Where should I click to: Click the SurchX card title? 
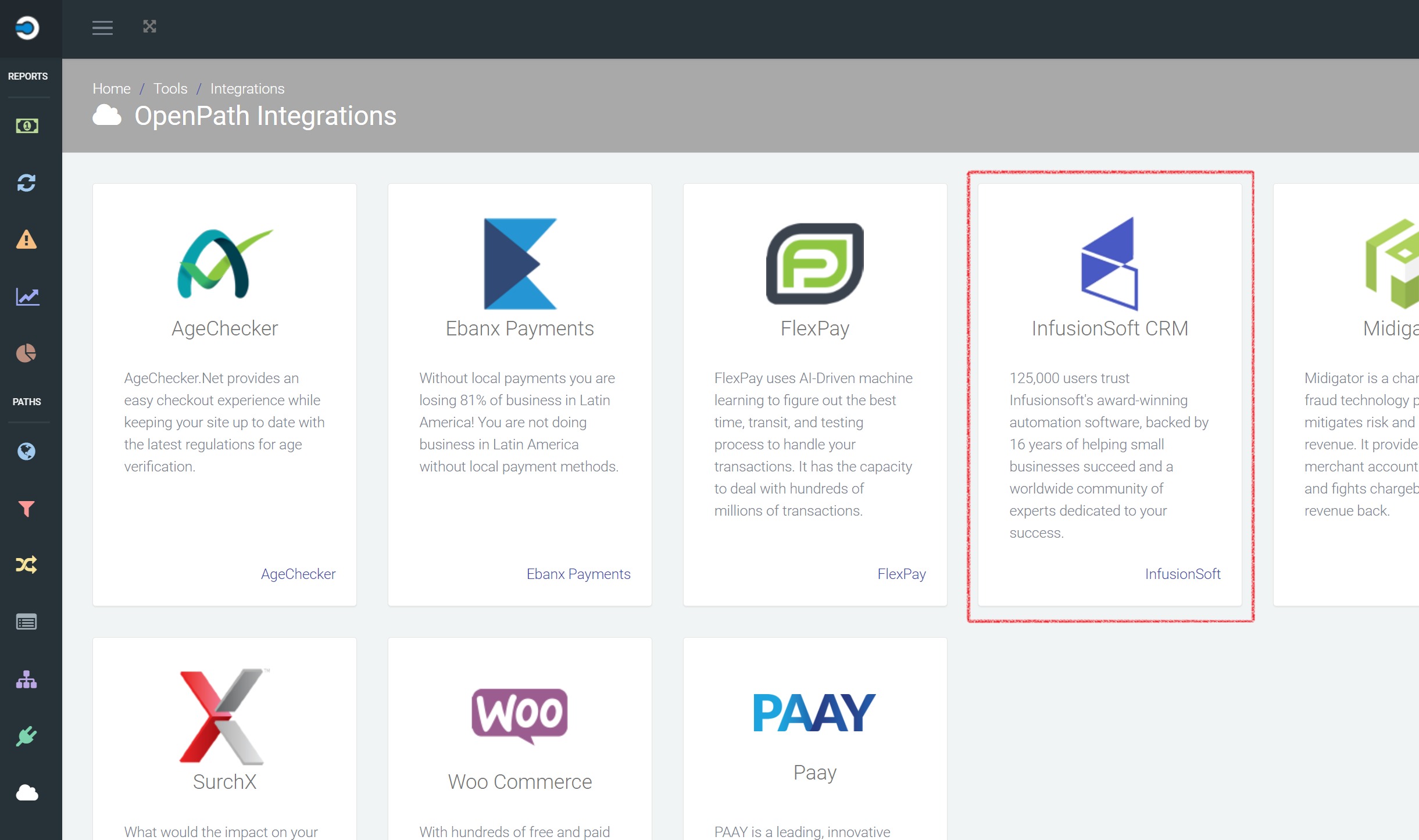224,782
